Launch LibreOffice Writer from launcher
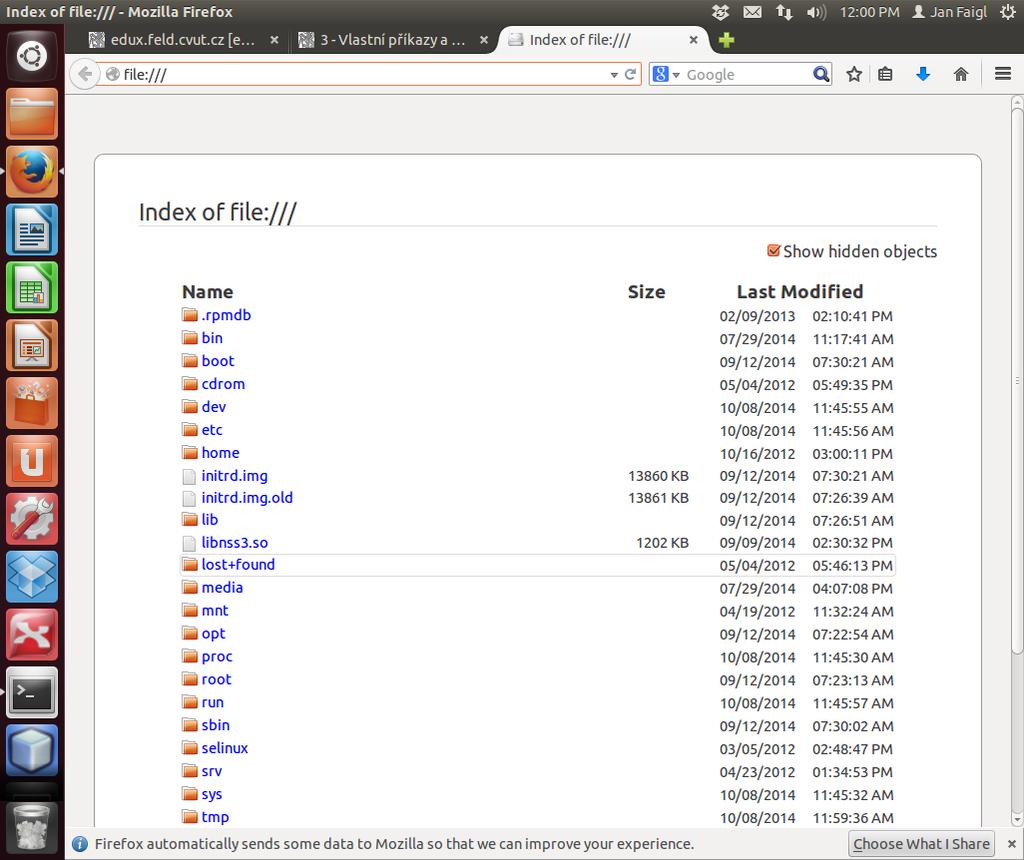 (x=31, y=229)
